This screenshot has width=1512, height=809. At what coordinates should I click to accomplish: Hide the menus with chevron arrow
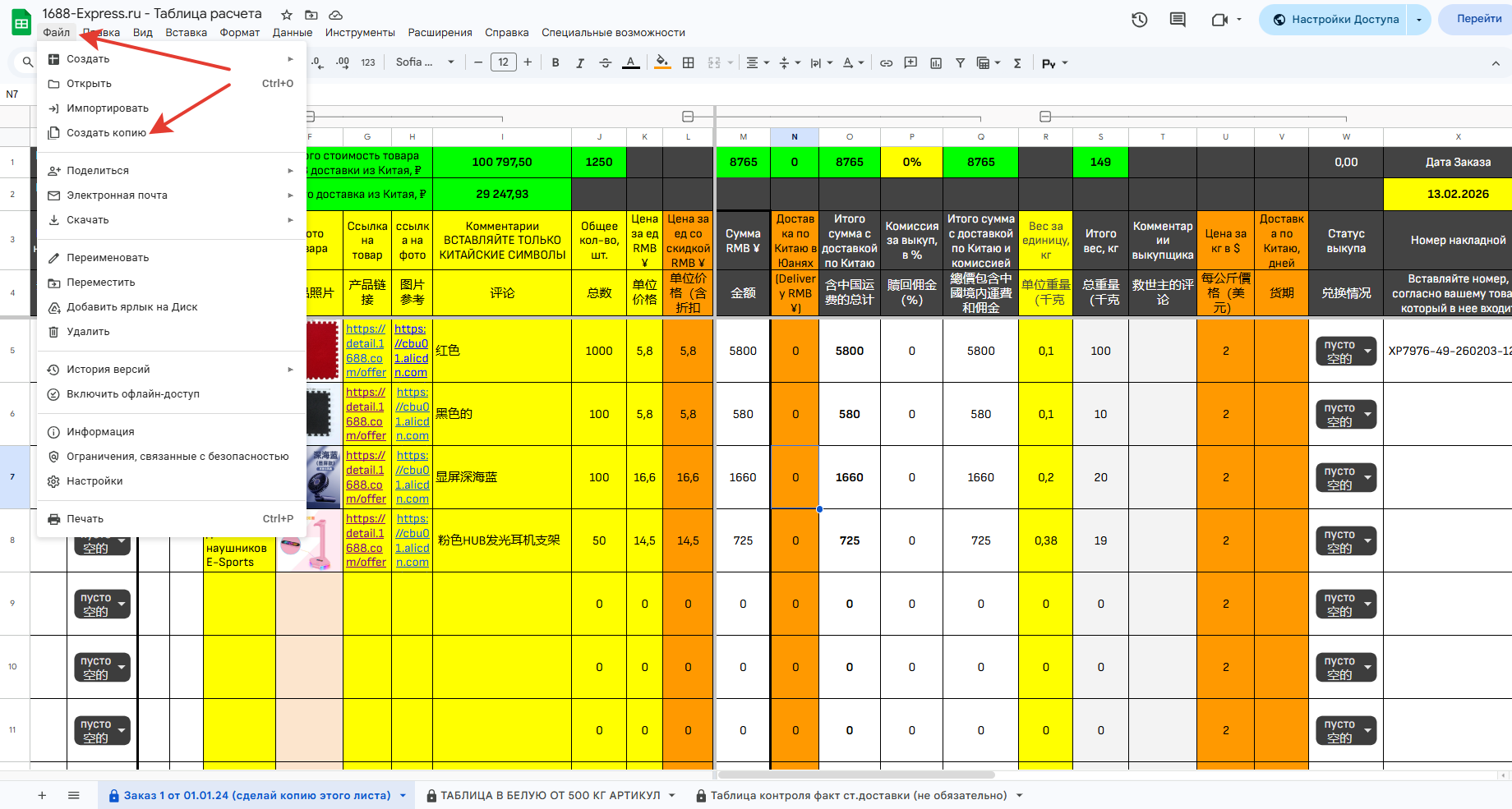1496,63
